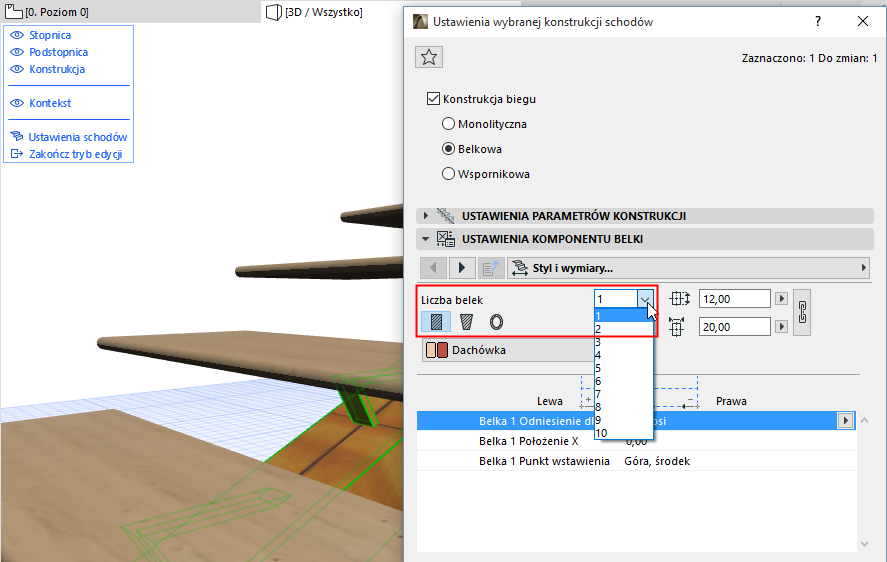Toggle the chain link dimensions button

tap(802, 312)
